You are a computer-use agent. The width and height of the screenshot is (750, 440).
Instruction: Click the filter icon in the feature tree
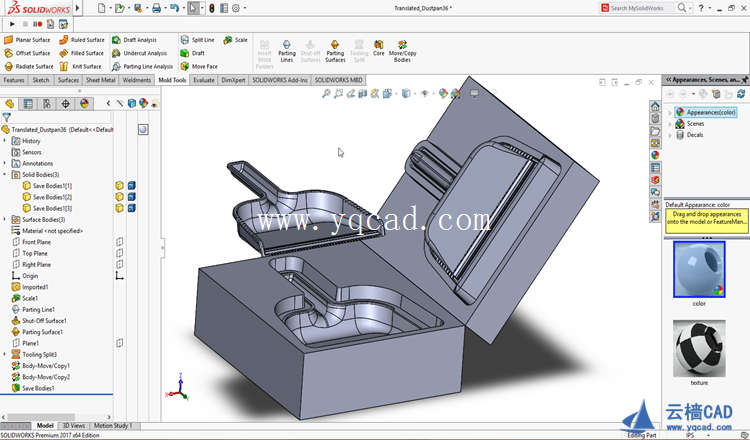pyautogui.click(x=6, y=117)
